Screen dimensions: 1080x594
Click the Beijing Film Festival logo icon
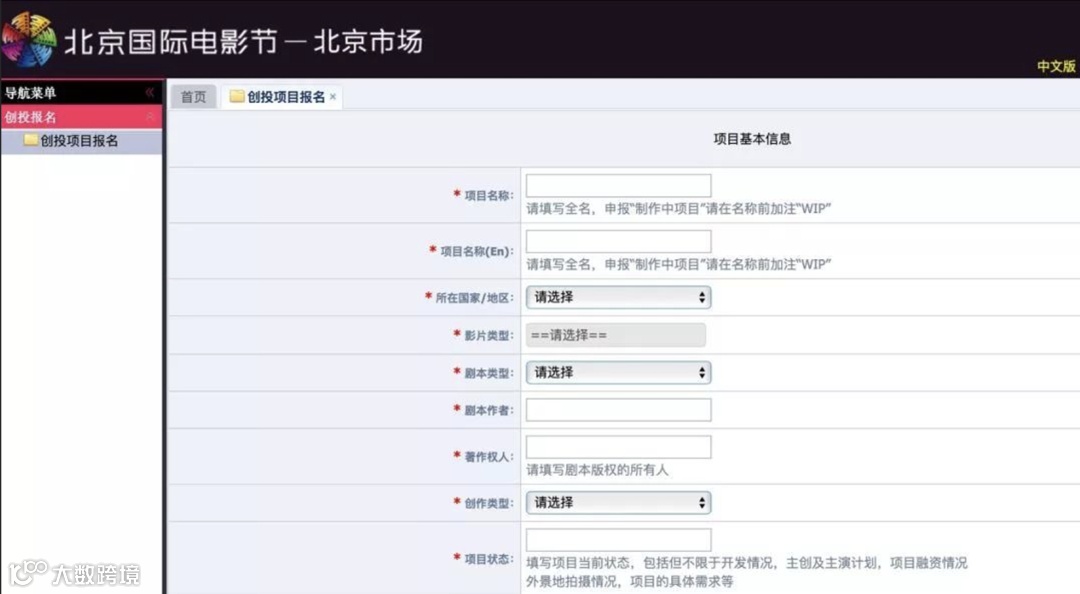pos(29,40)
